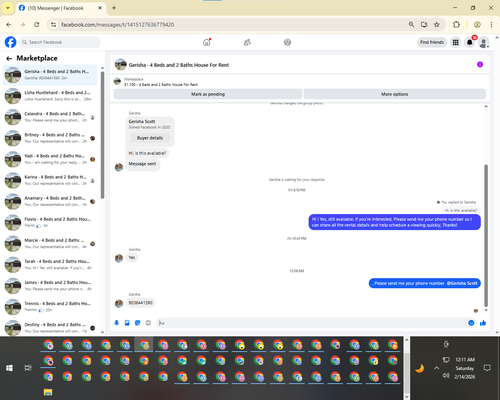Show hidden system tray icons

[x=436, y=368]
